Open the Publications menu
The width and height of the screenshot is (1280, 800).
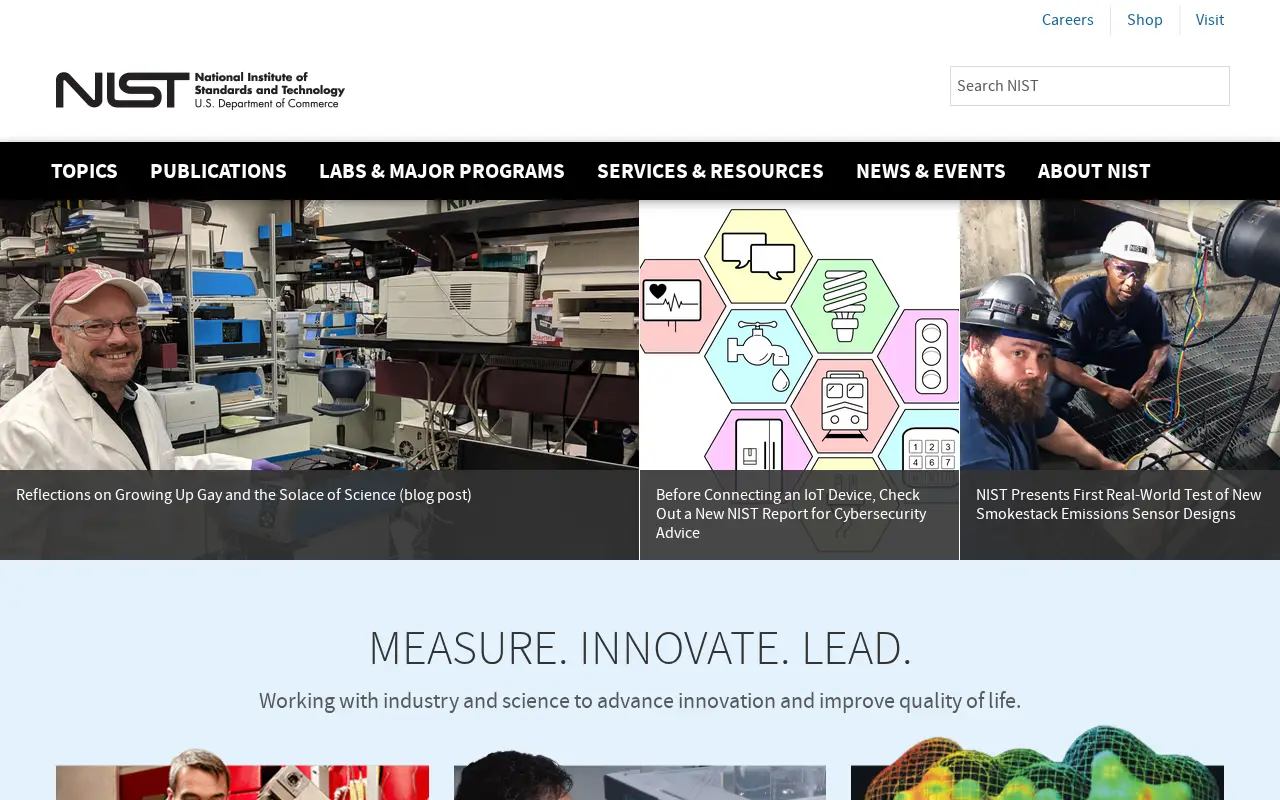tap(218, 171)
